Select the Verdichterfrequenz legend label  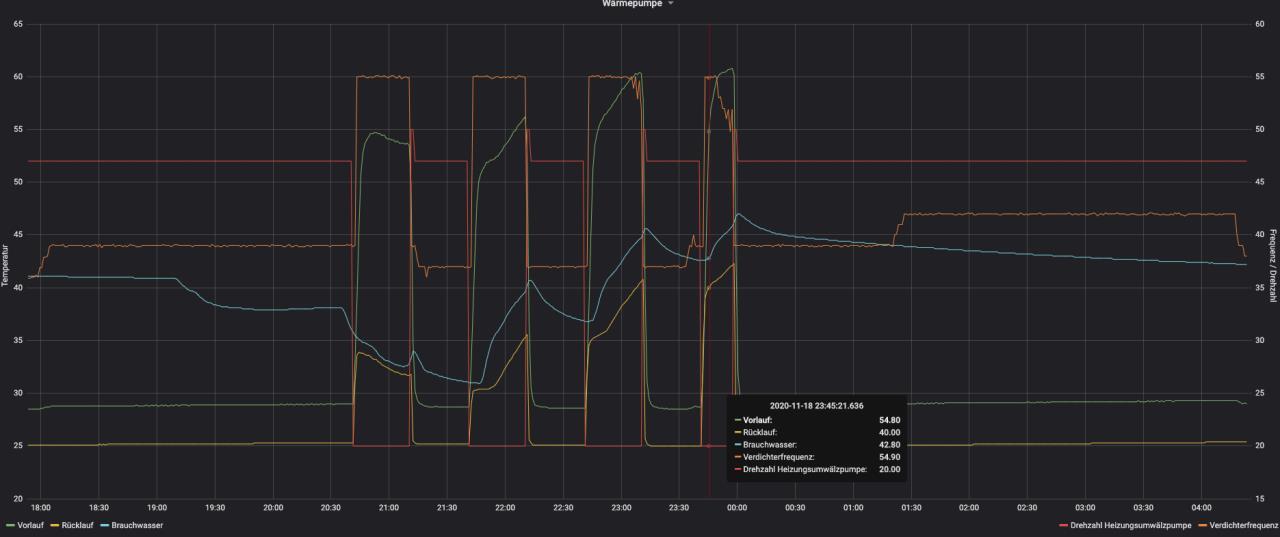[x=1243, y=525]
